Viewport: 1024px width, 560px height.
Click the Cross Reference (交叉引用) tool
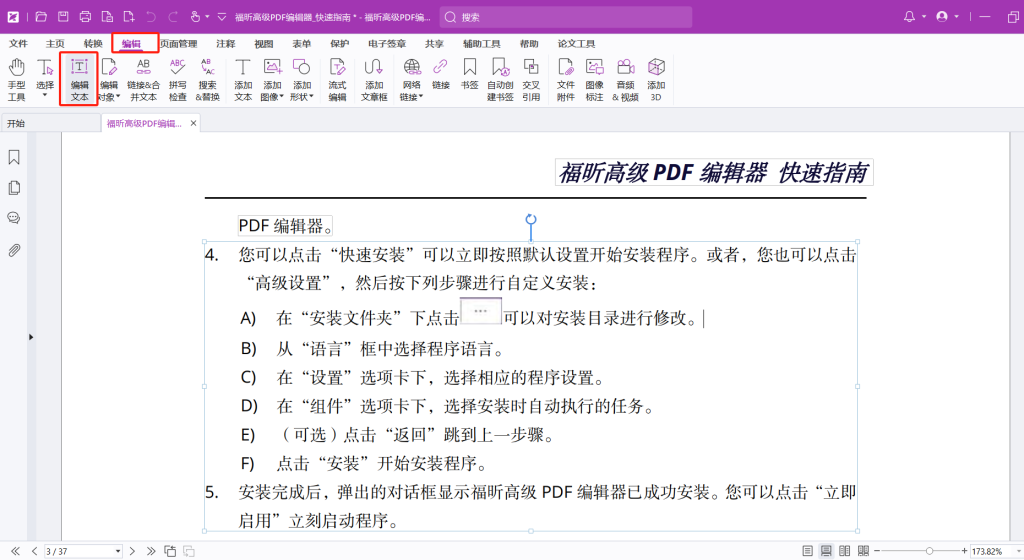click(531, 79)
